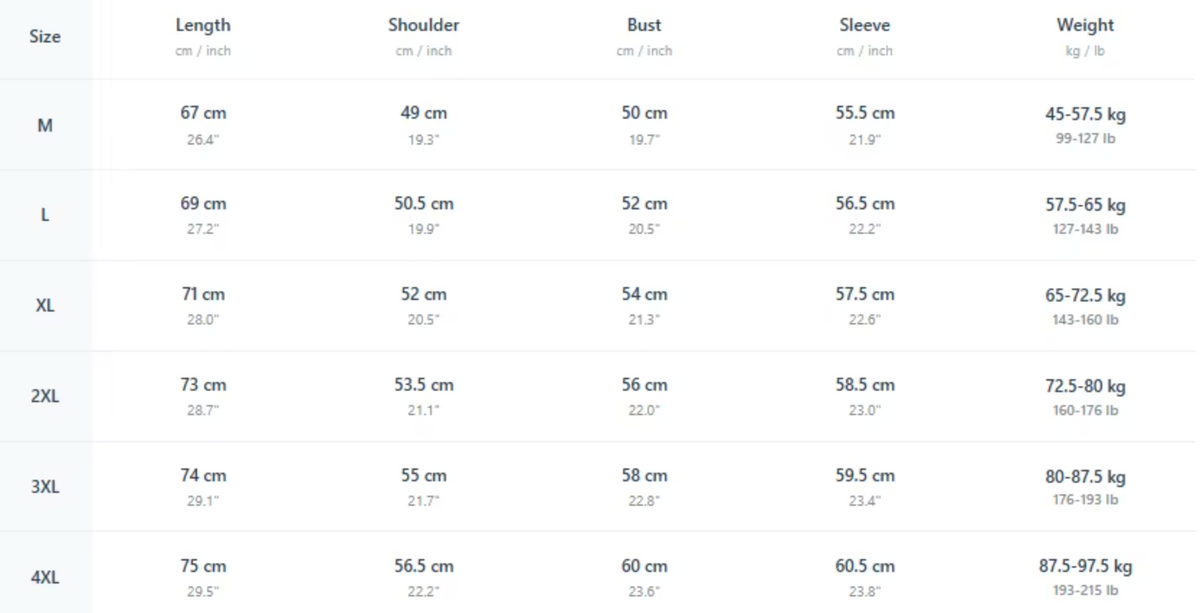Click the Shoulder column header
Screen dimensions: 1200x613
(x=424, y=25)
